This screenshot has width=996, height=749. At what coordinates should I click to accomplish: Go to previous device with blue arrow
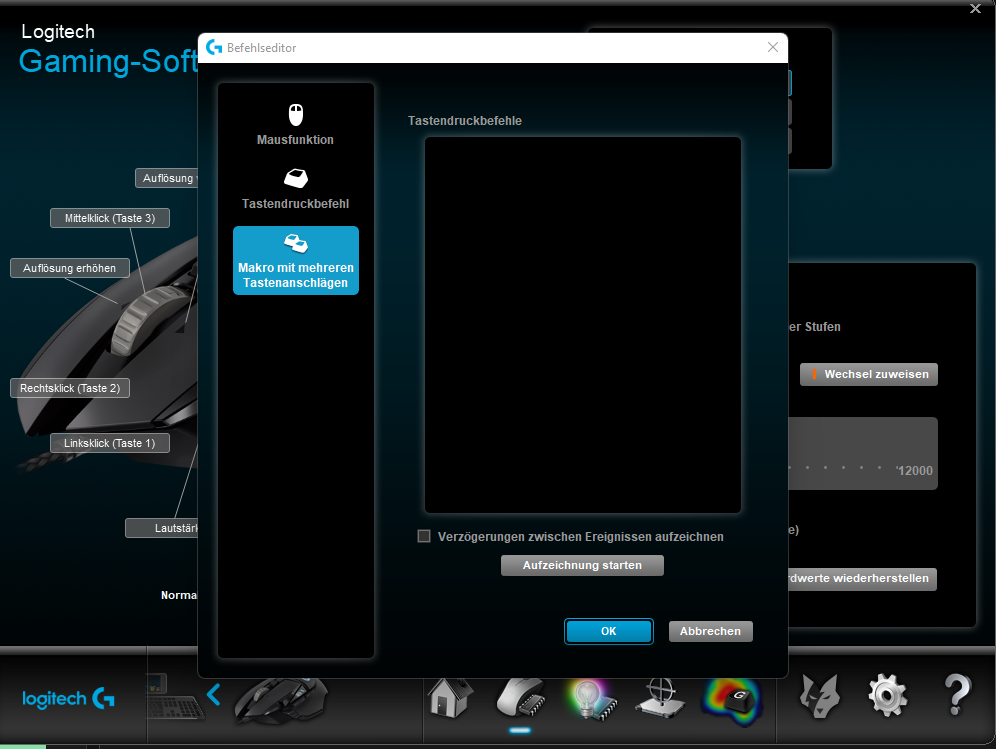coord(213,694)
